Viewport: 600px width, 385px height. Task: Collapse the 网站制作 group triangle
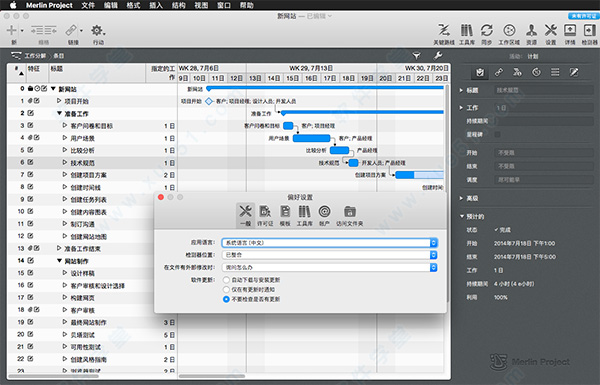59,261
